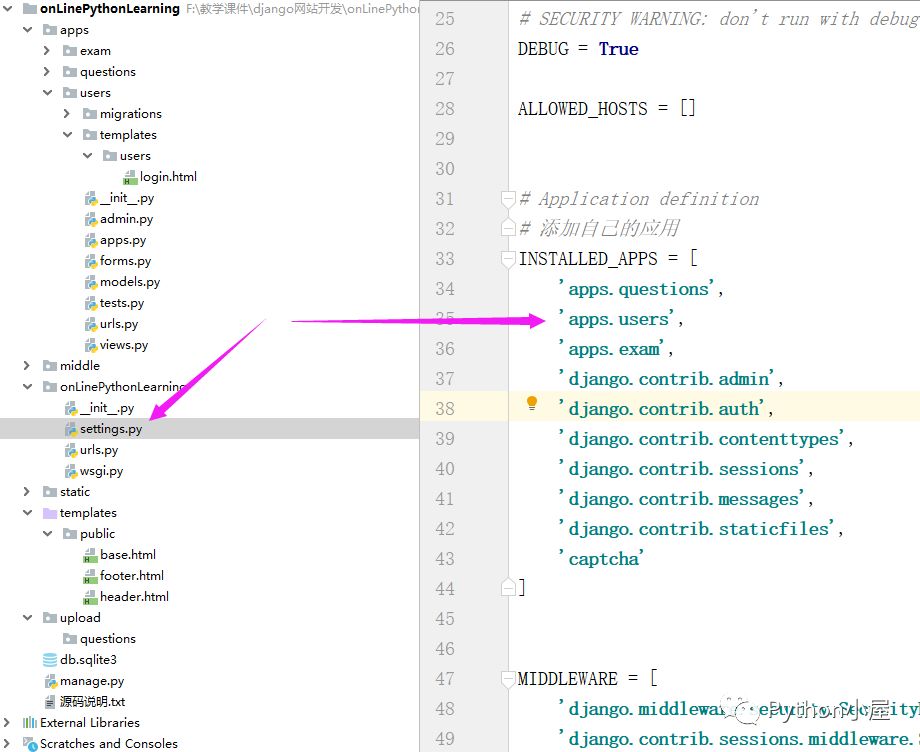Click 'django.contrib.staticfiles' entry in code
Screen dimensions: 920x752
click(x=698, y=529)
